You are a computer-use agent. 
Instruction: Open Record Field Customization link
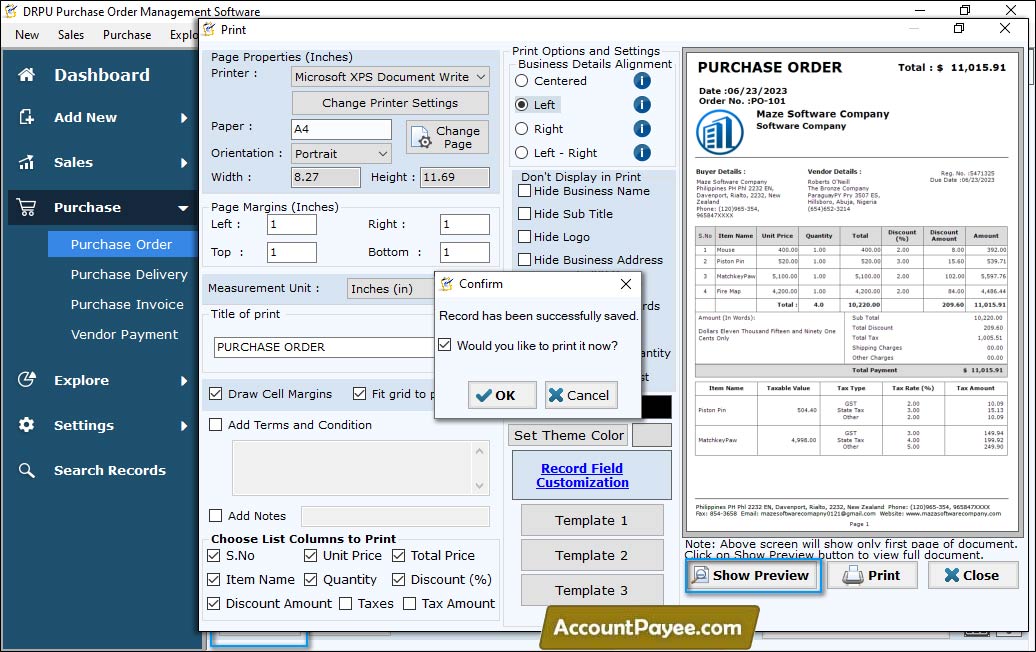(x=582, y=476)
